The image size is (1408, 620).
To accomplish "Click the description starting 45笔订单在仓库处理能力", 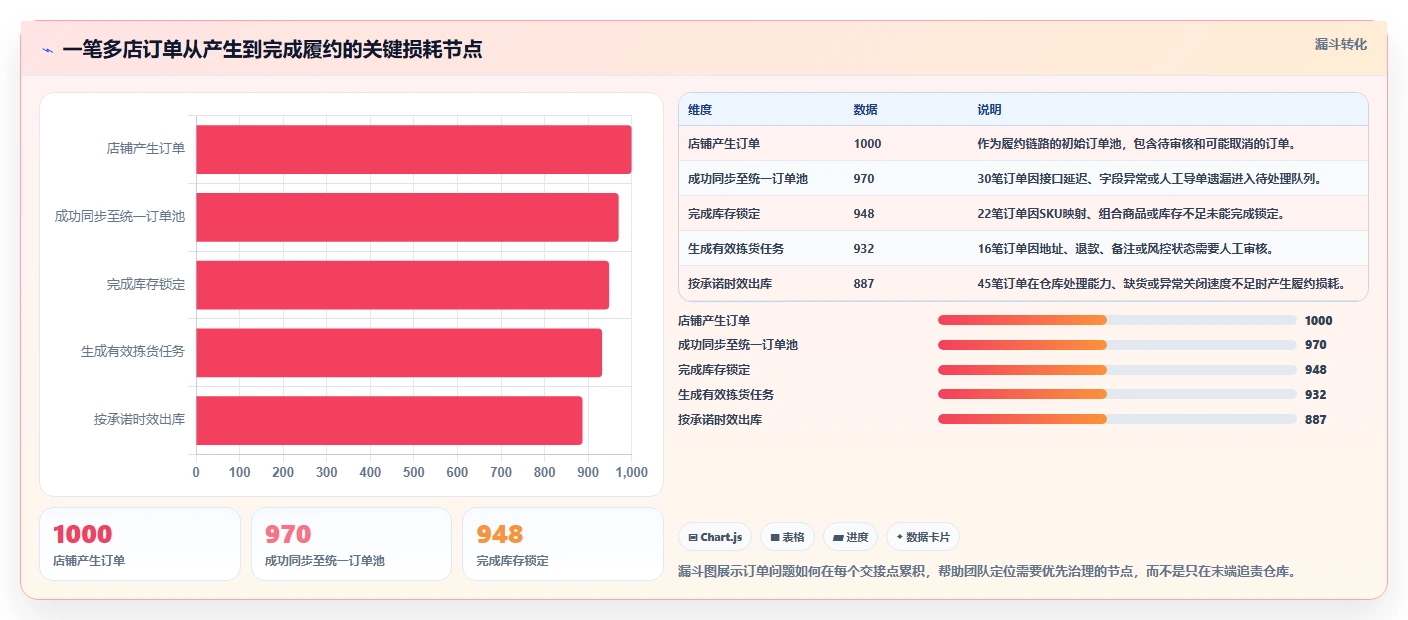I will pyautogui.click(x=1162, y=284).
